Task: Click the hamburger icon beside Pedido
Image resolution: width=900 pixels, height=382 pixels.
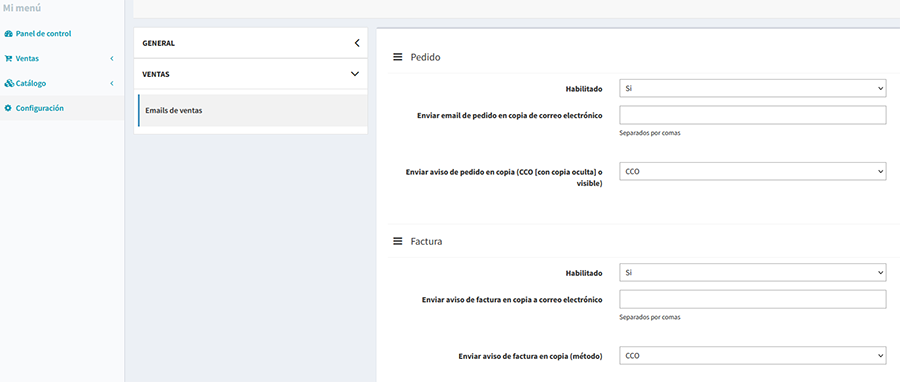Action: coord(397,57)
